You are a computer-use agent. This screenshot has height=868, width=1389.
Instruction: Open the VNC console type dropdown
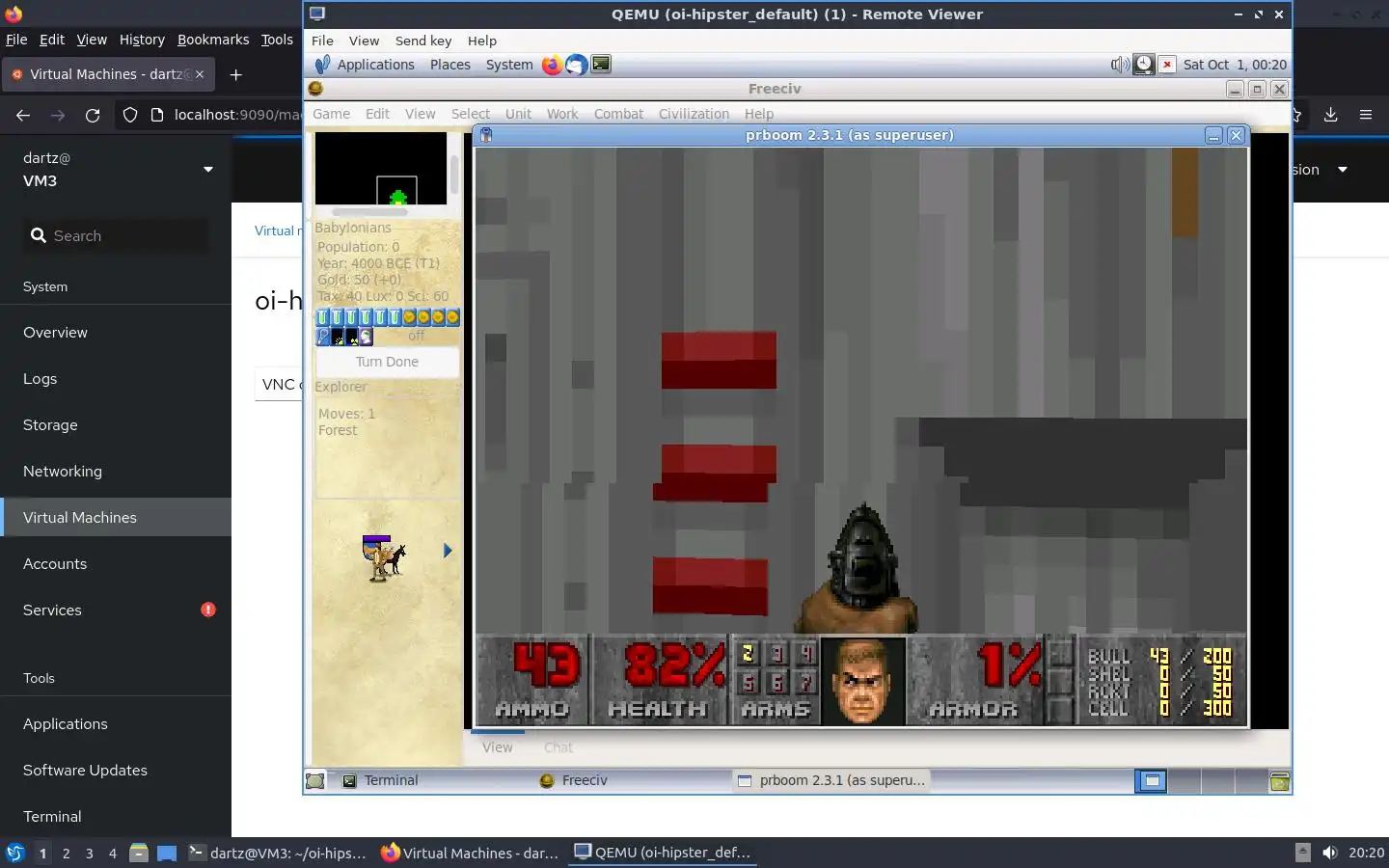[x=280, y=384]
